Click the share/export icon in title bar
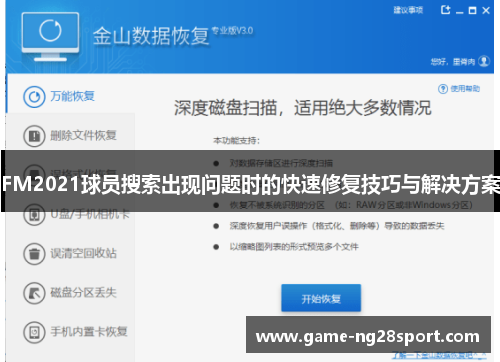The height and width of the screenshot is (362, 500). click(x=445, y=10)
